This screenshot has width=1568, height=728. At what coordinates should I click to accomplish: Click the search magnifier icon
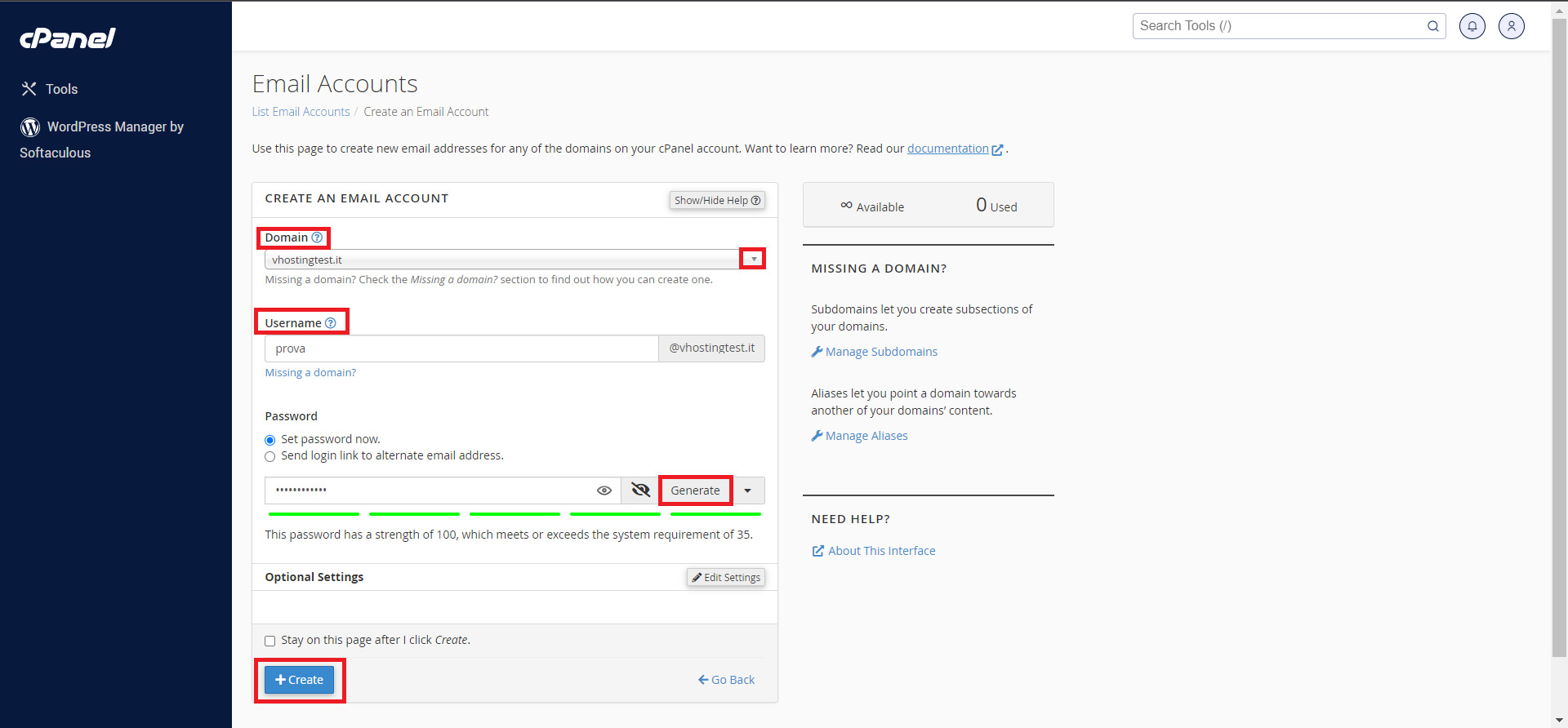(1433, 26)
